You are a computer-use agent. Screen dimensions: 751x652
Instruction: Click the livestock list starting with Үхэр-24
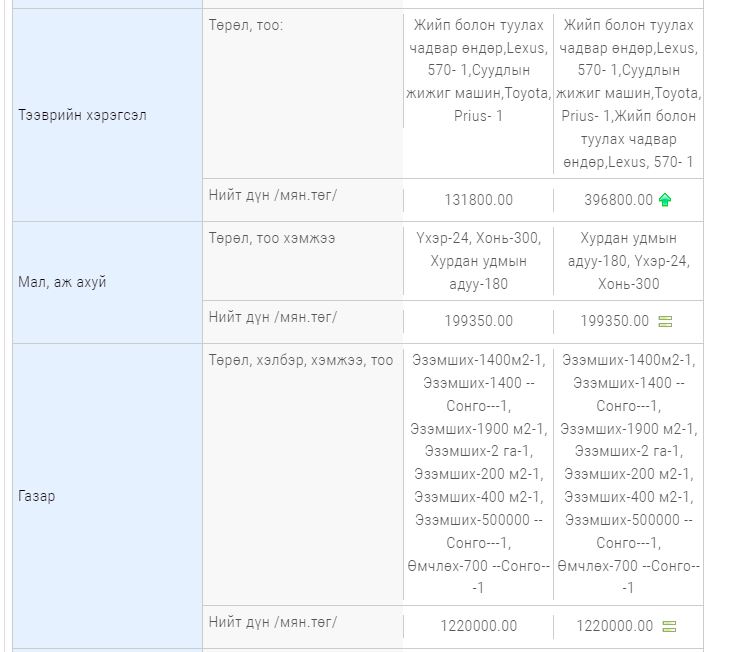click(478, 261)
